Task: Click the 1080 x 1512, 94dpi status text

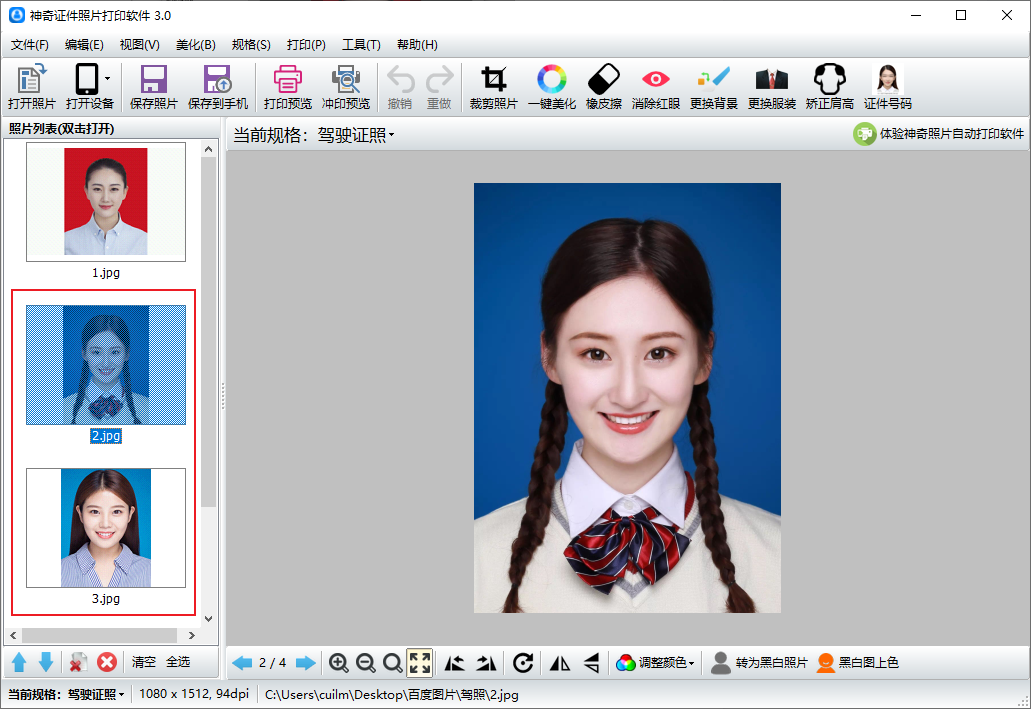Action: click(x=194, y=694)
